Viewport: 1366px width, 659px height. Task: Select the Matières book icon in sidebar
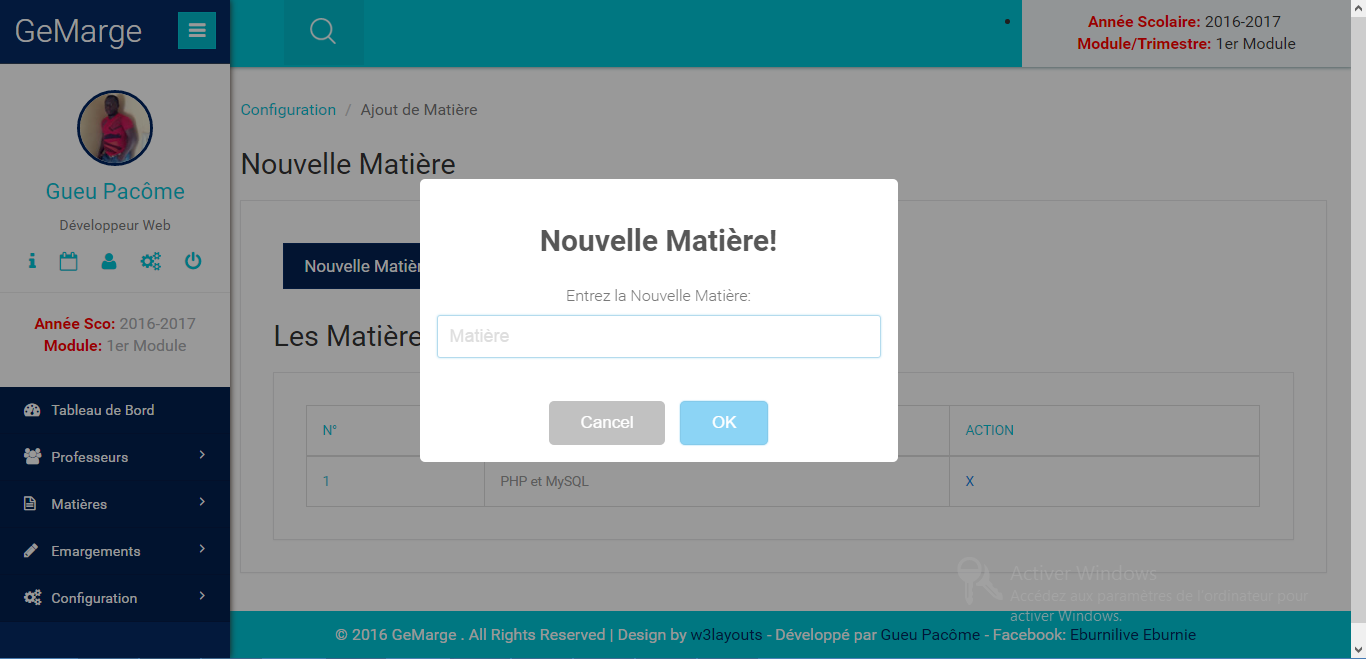click(x=33, y=503)
